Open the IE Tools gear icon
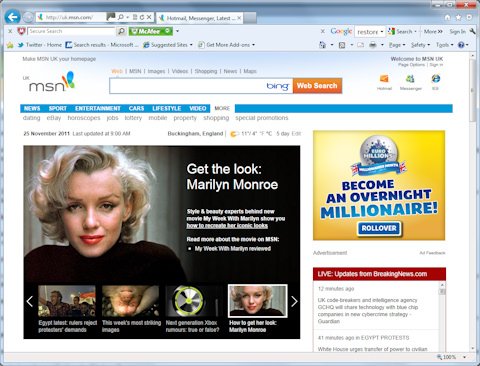 [470, 17]
